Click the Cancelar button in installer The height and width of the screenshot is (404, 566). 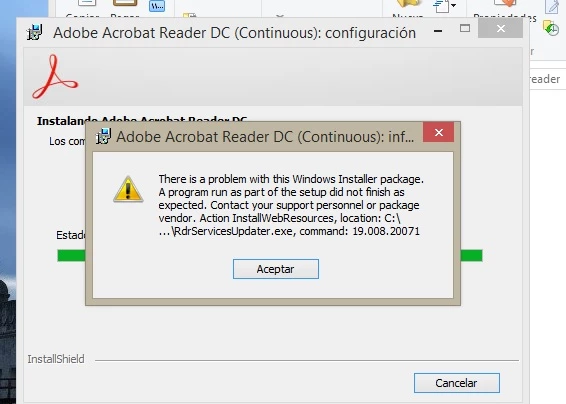(457, 383)
